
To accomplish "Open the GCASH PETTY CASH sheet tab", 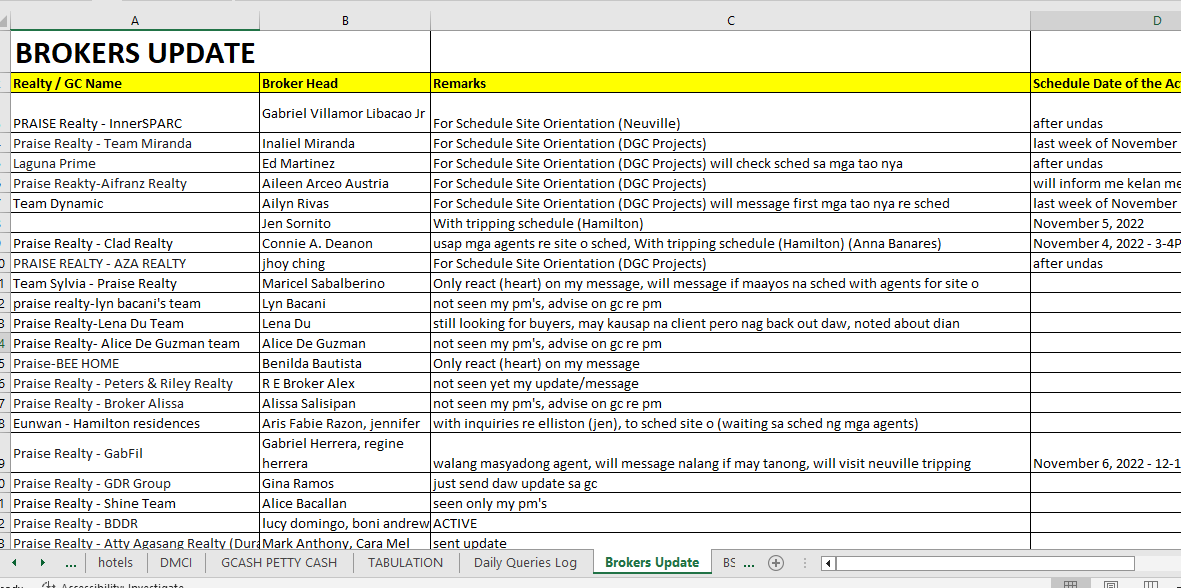I will coord(279,562).
